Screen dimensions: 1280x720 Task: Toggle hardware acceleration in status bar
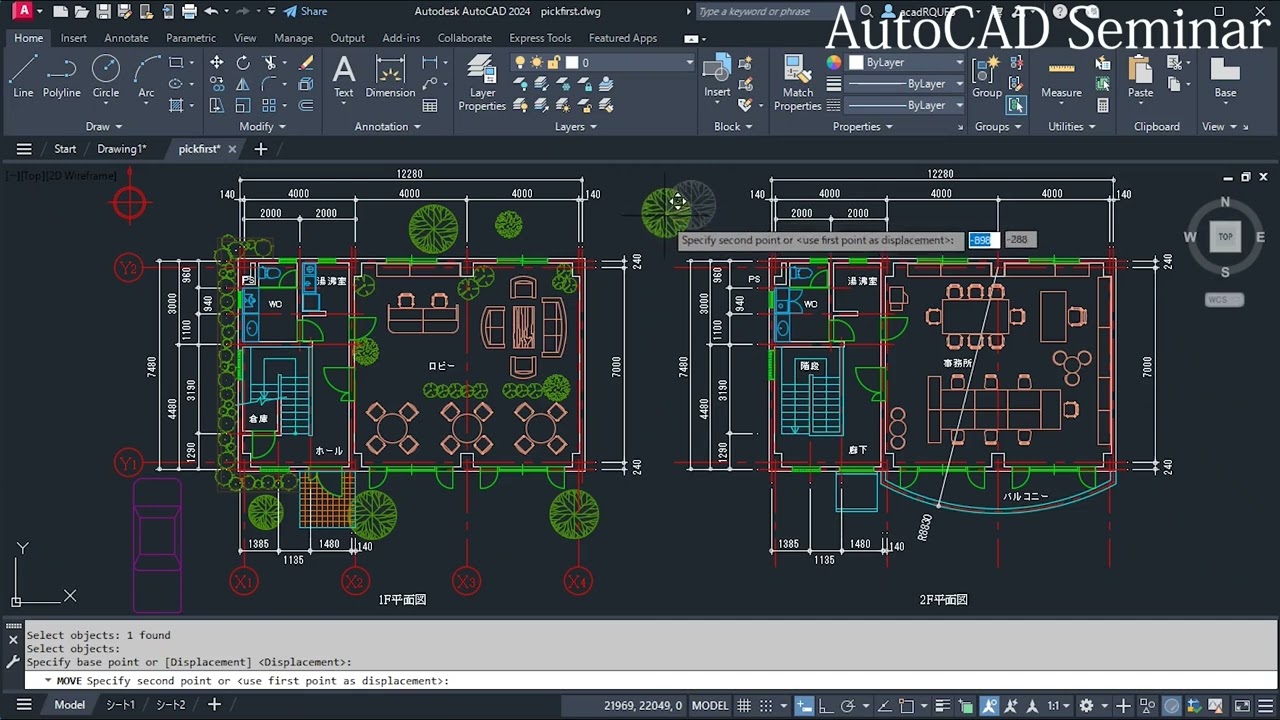click(1172, 705)
